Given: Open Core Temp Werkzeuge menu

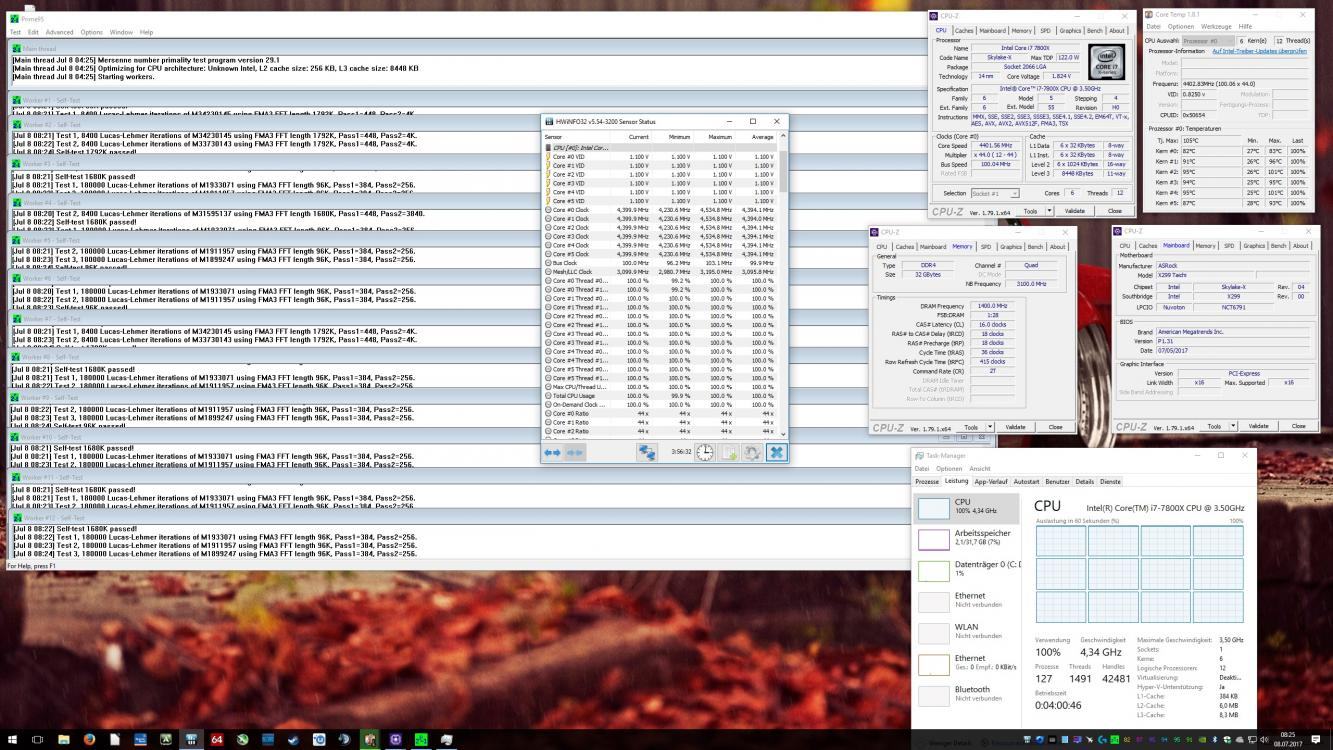Looking at the screenshot, I should point(1216,27).
